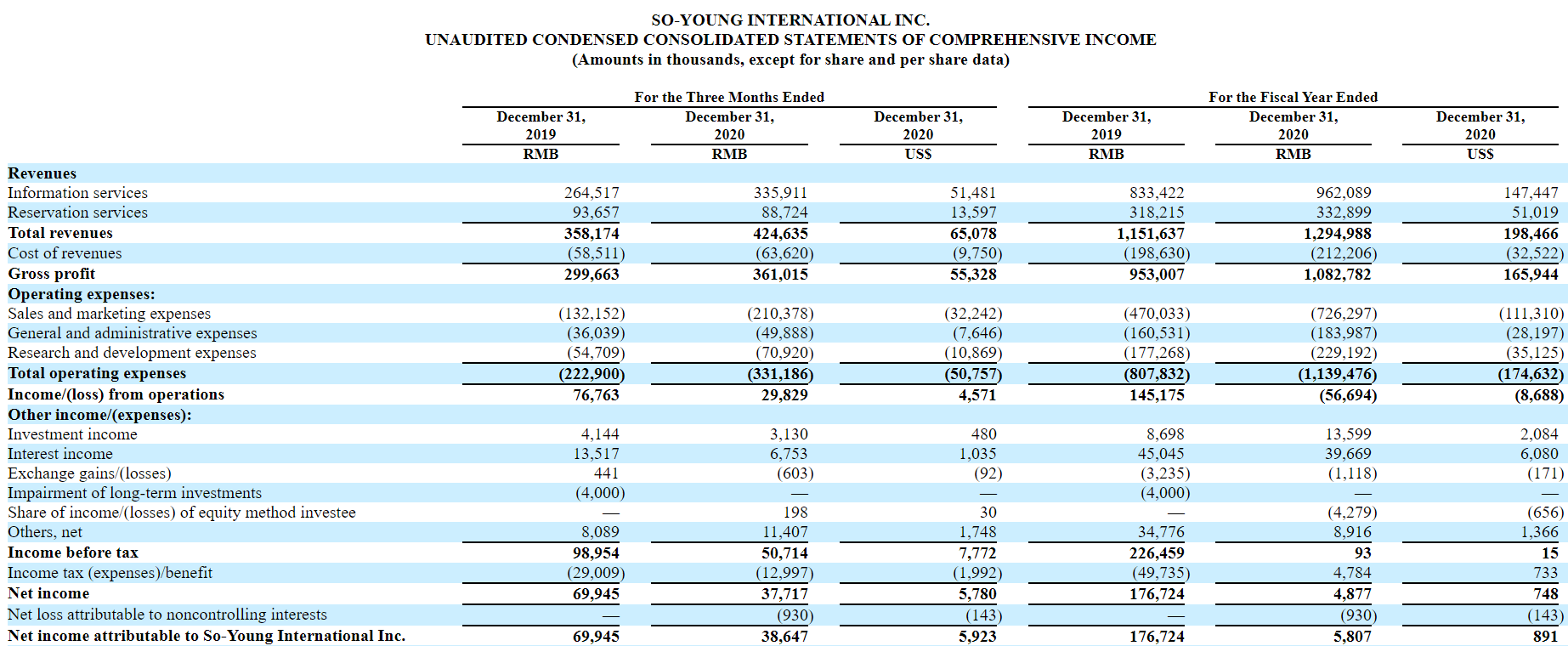This screenshot has width=1568, height=646.
Task: Click total revenues US$ value 198,466
Action: coord(1531,233)
